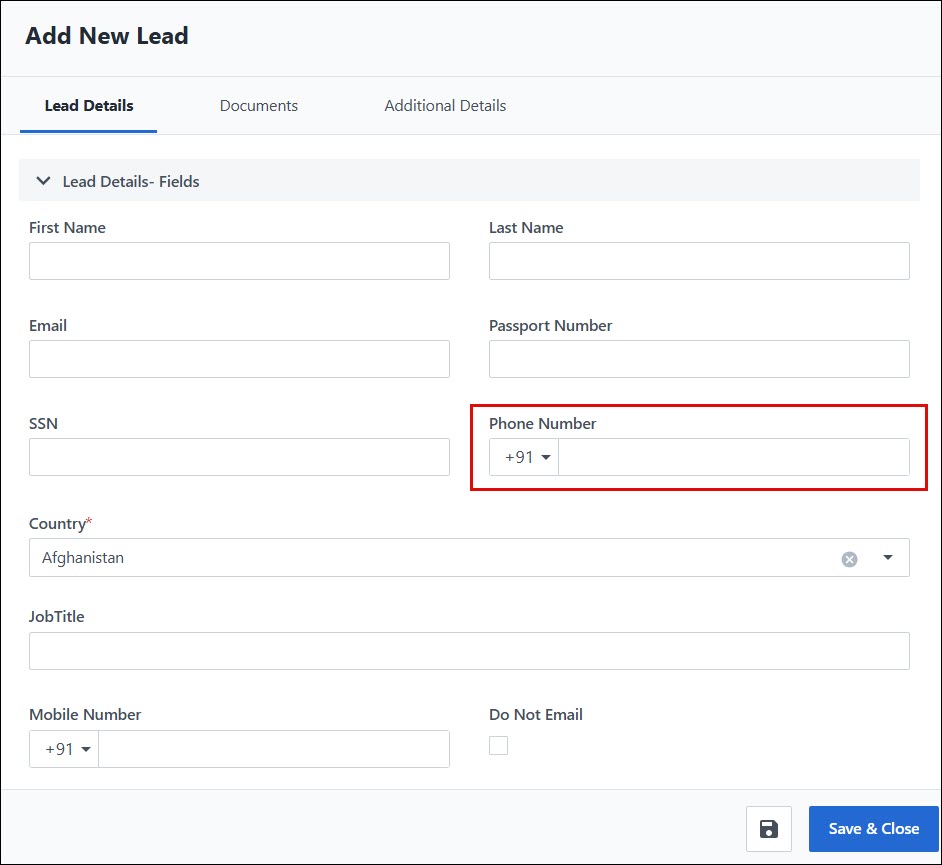Tick the Do Not Email checkbox
Image resolution: width=942 pixels, height=865 pixels.
pos(498,745)
